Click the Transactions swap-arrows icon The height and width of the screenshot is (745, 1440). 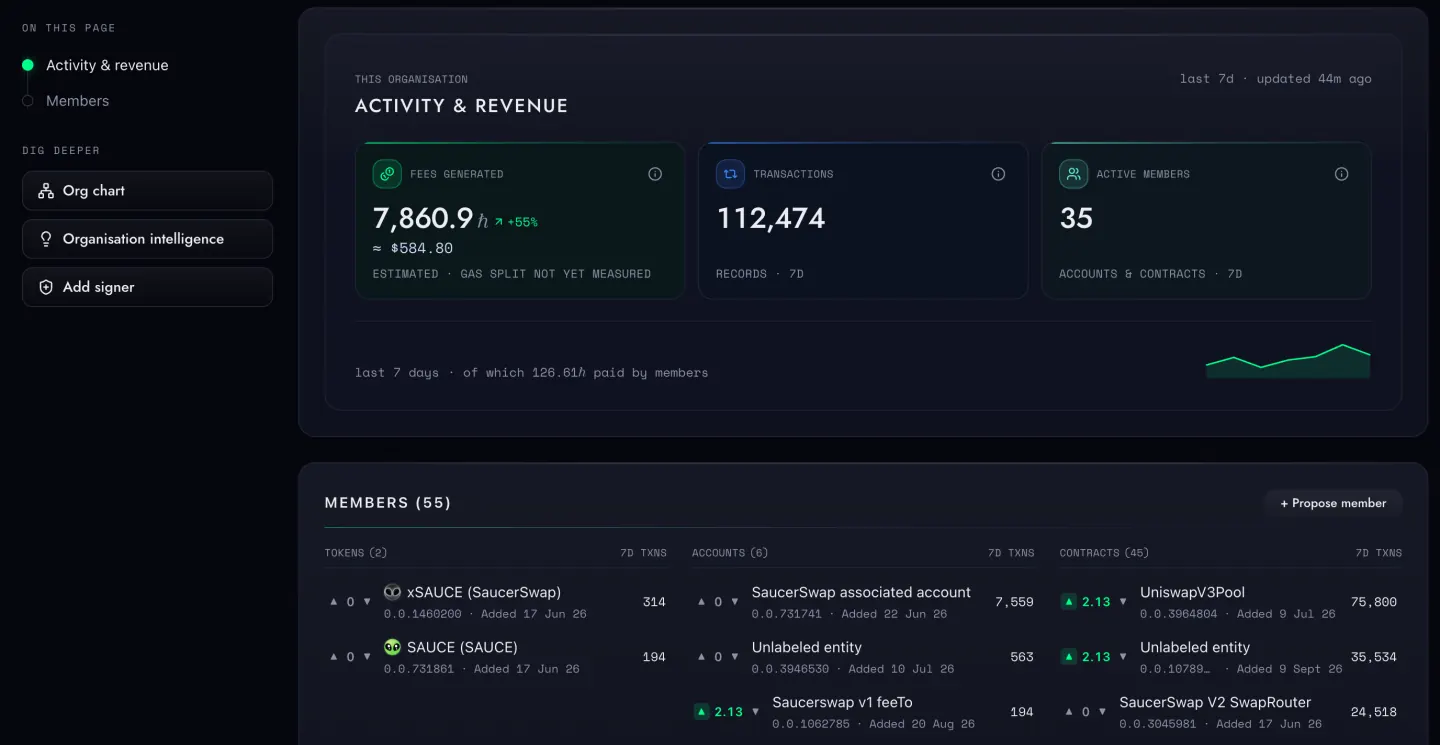pyautogui.click(x=730, y=174)
